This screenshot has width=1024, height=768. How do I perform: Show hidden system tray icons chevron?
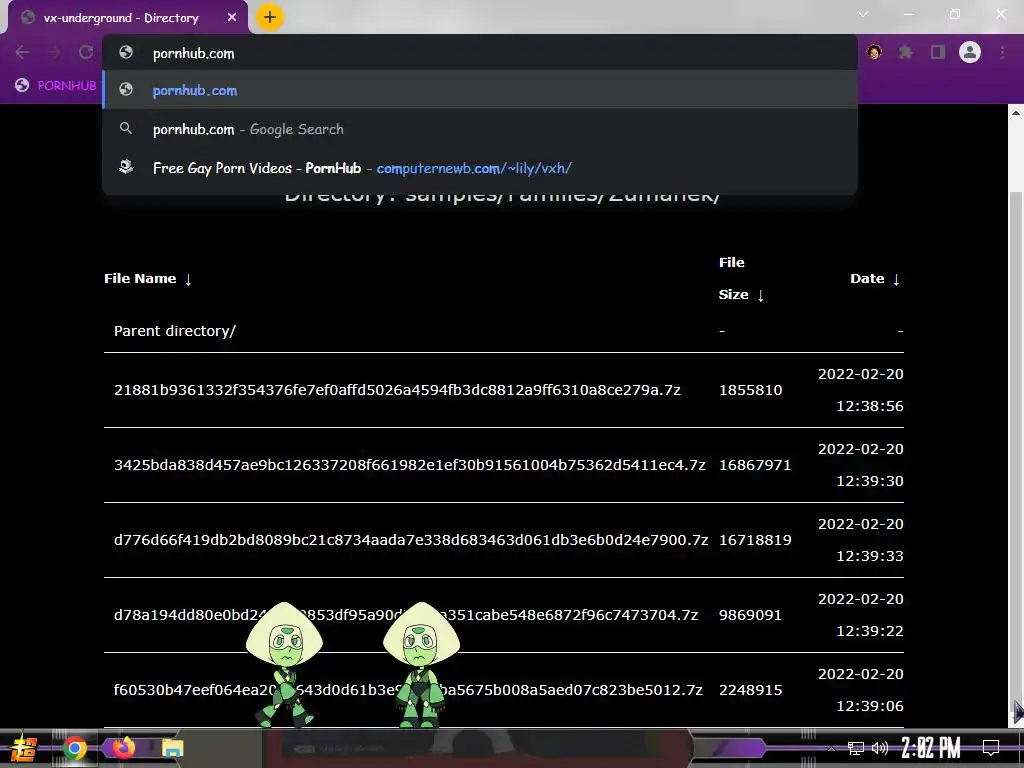click(x=831, y=748)
